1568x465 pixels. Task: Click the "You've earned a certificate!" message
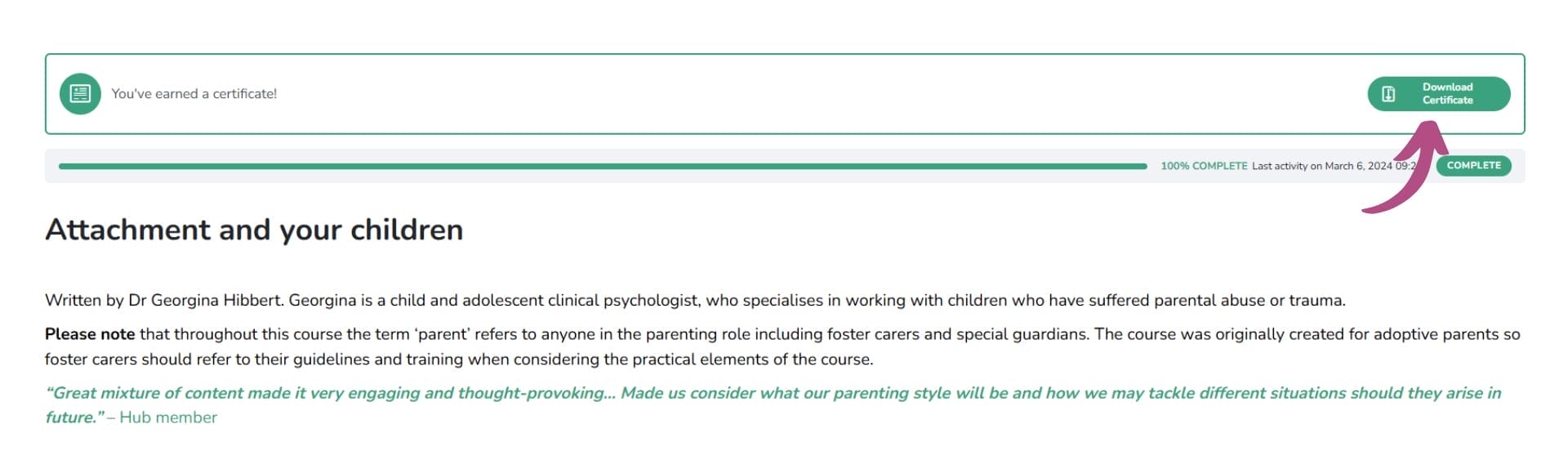(x=194, y=94)
